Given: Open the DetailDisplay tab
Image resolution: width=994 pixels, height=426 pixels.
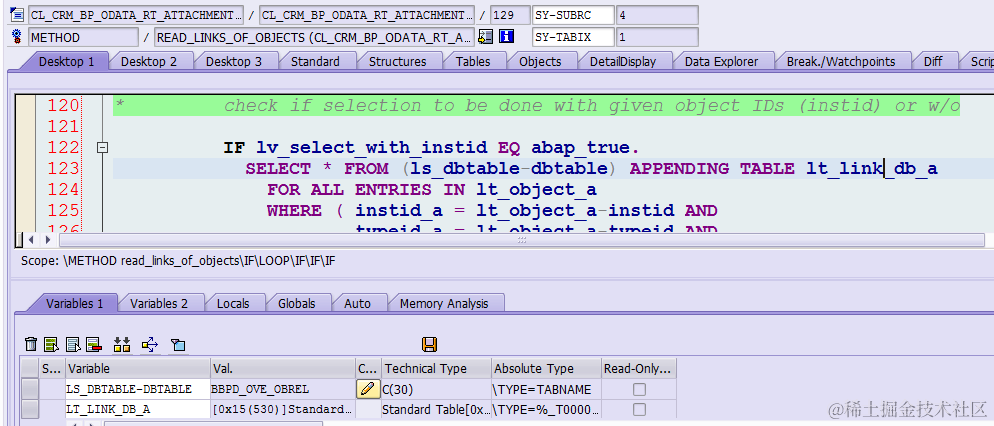Looking at the screenshot, I should pos(623,61).
